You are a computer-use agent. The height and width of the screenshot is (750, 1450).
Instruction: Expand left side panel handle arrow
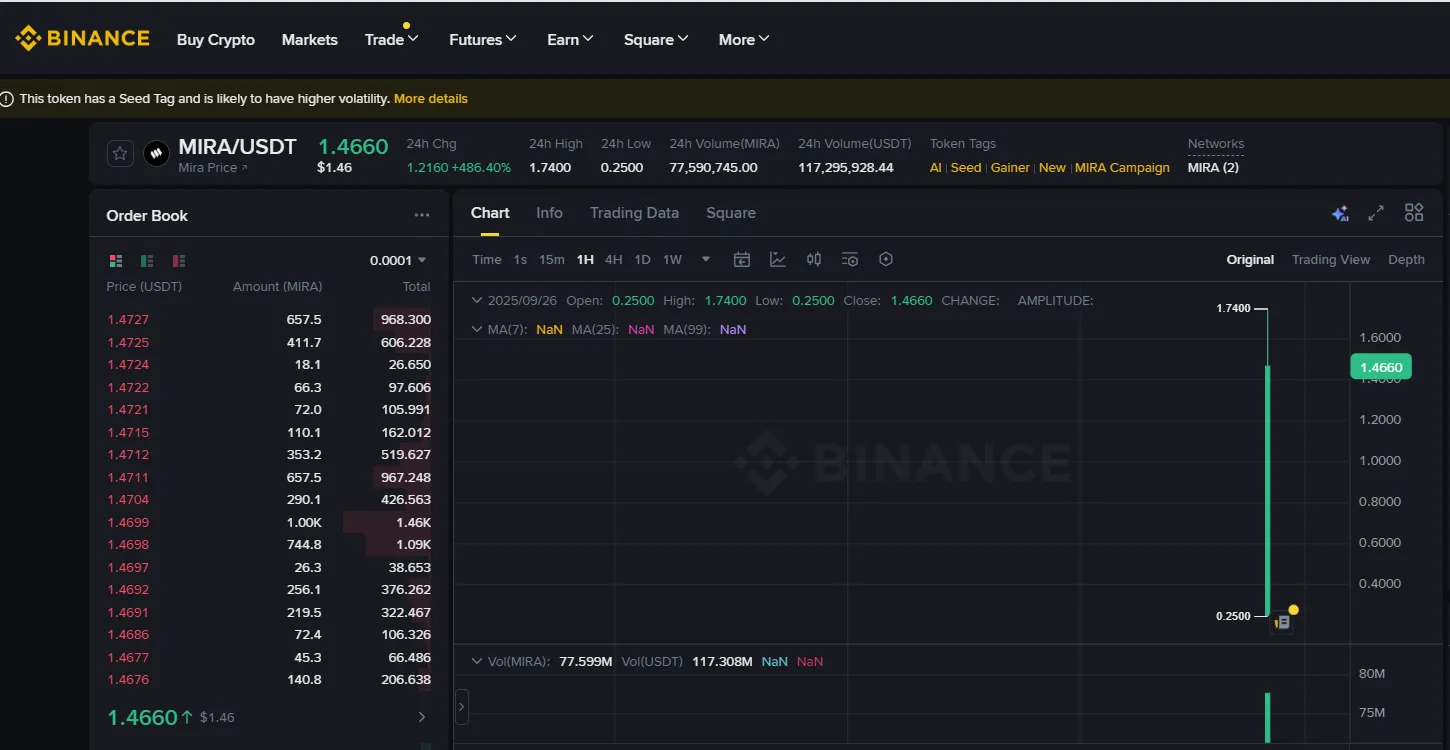click(x=461, y=706)
